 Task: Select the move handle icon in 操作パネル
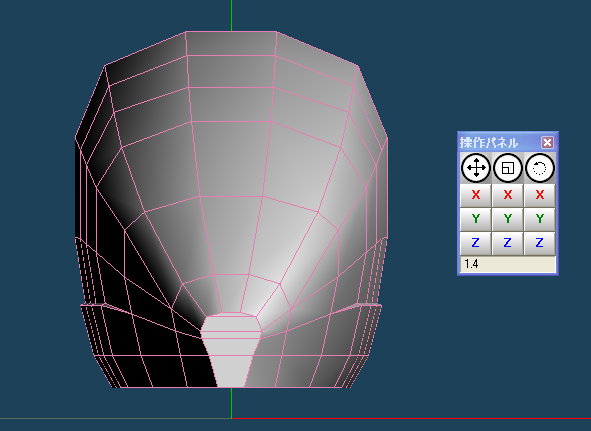(476, 168)
